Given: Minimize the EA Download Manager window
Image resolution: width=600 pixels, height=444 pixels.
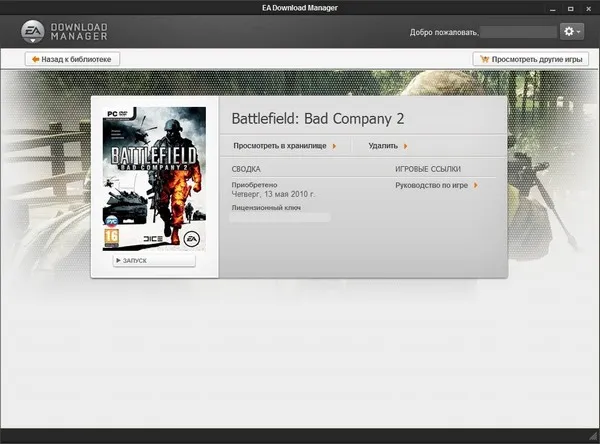Looking at the screenshot, I should [555, 8].
